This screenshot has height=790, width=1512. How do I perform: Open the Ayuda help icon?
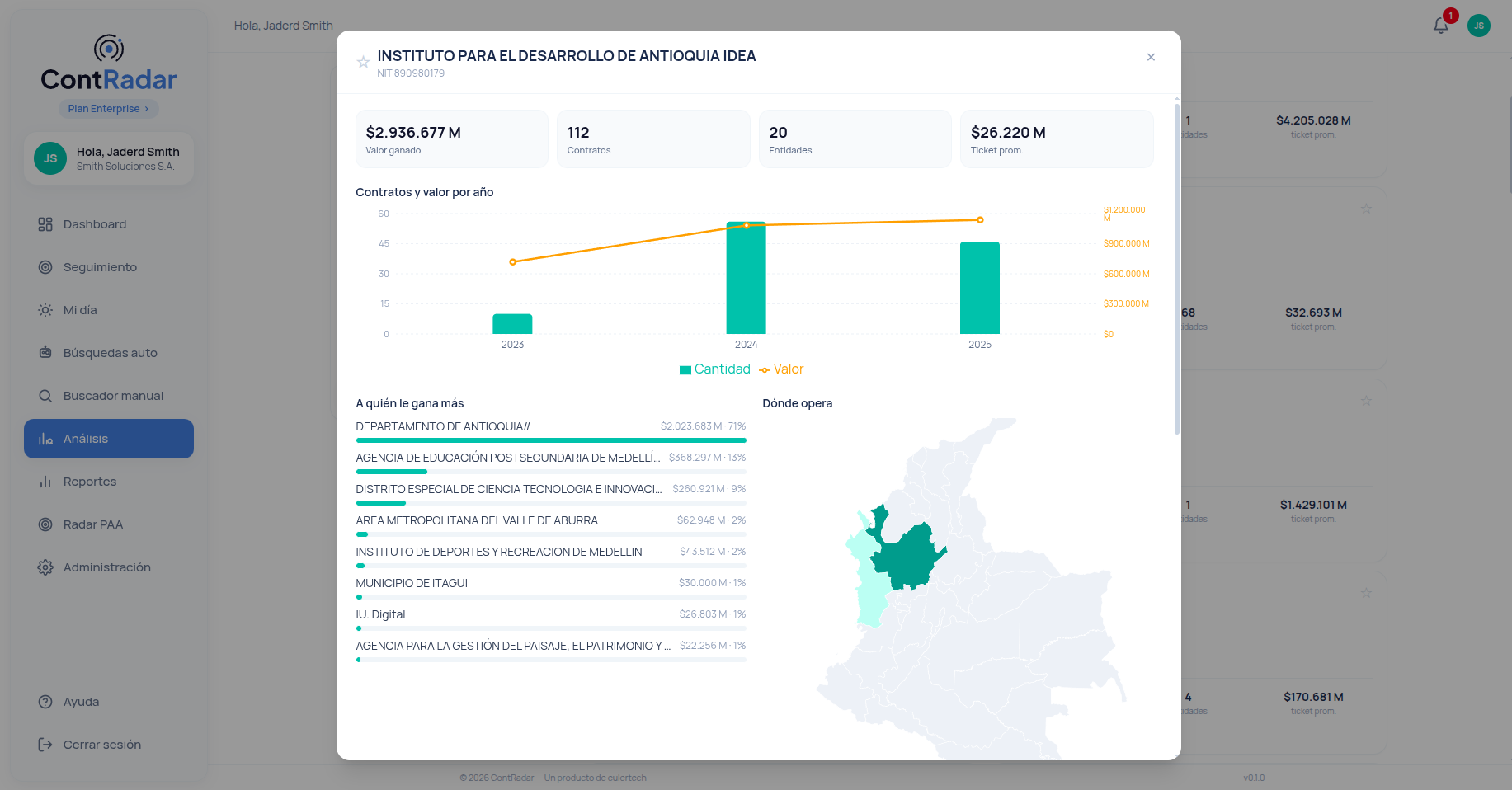45,702
